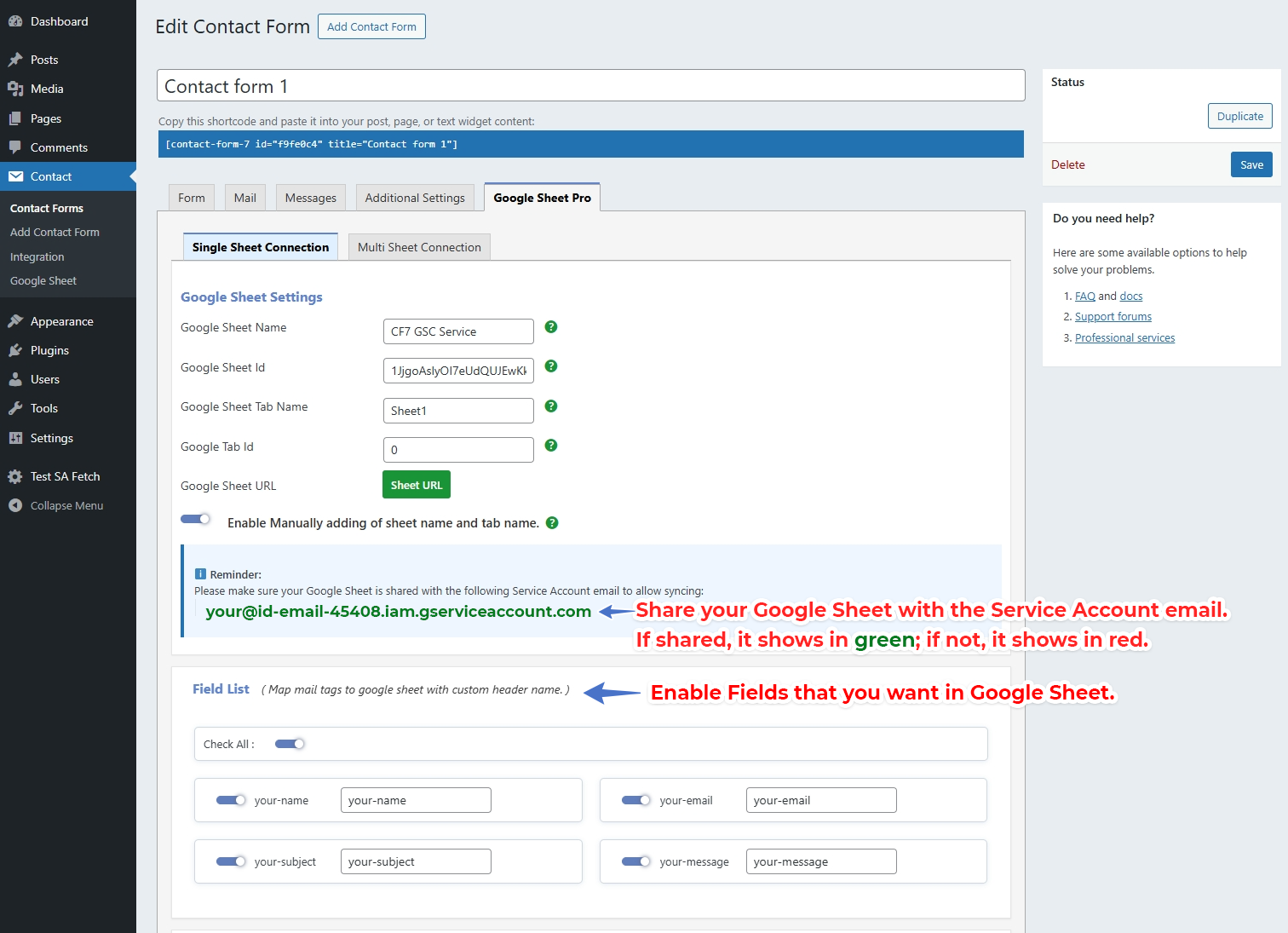Collapse the admin menu
The height and width of the screenshot is (933, 1288).
tap(17, 504)
